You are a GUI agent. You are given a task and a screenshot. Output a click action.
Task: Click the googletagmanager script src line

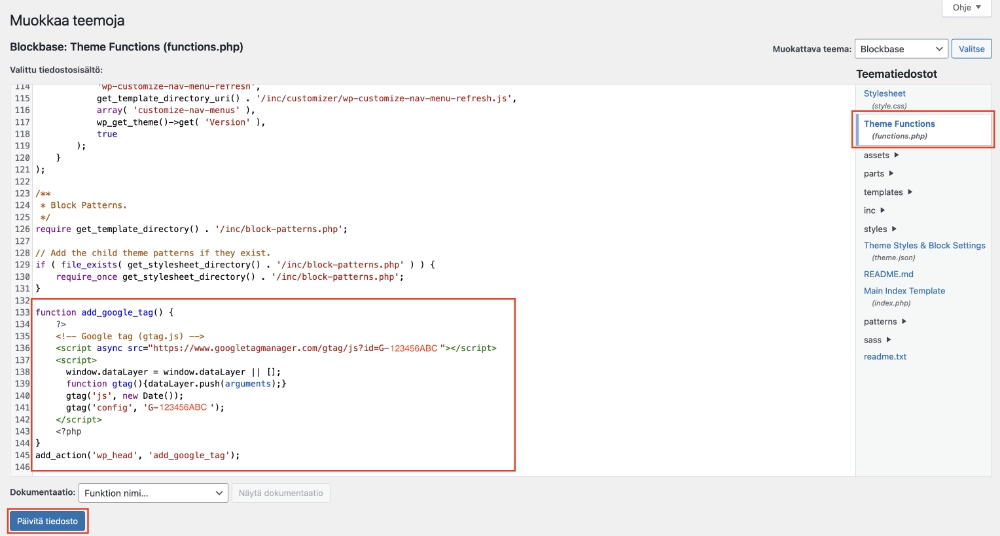[x=276, y=348]
